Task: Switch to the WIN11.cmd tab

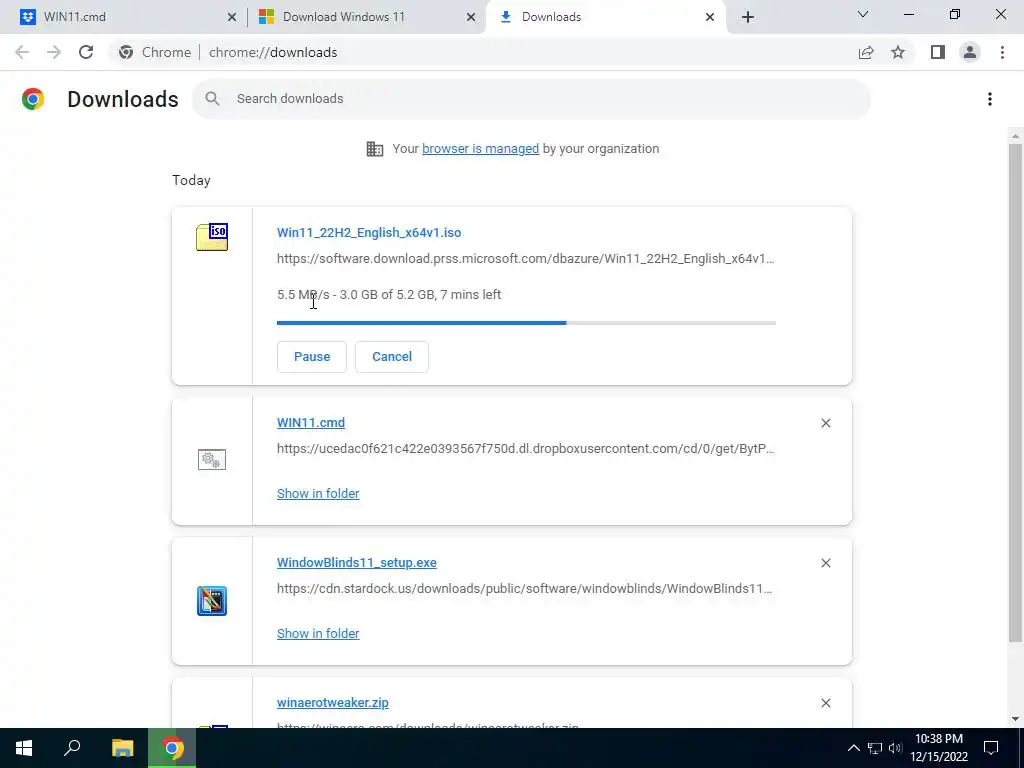Action: pos(128,17)
